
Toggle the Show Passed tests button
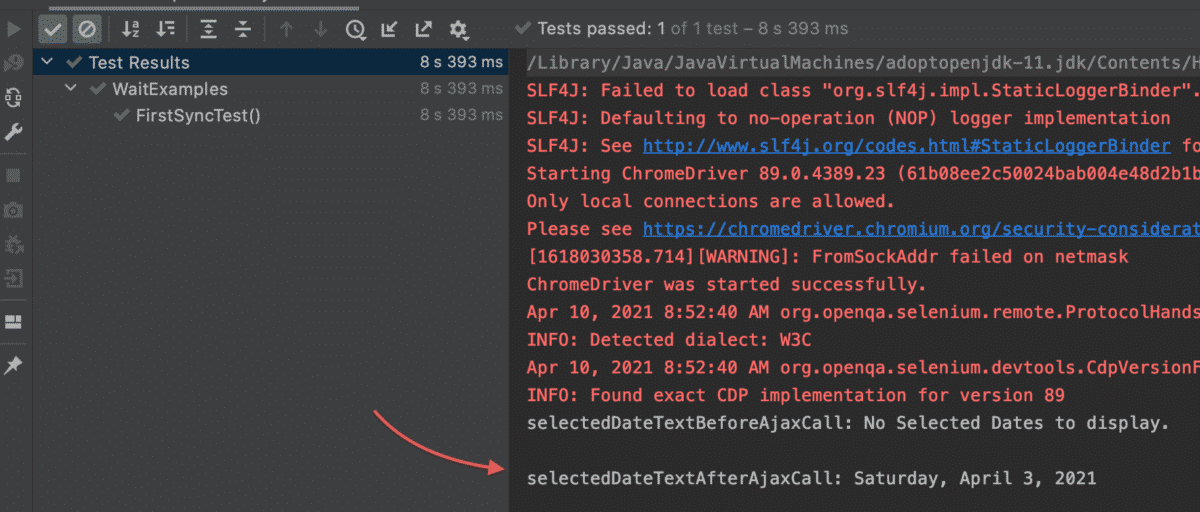click(x=53, y=29)
